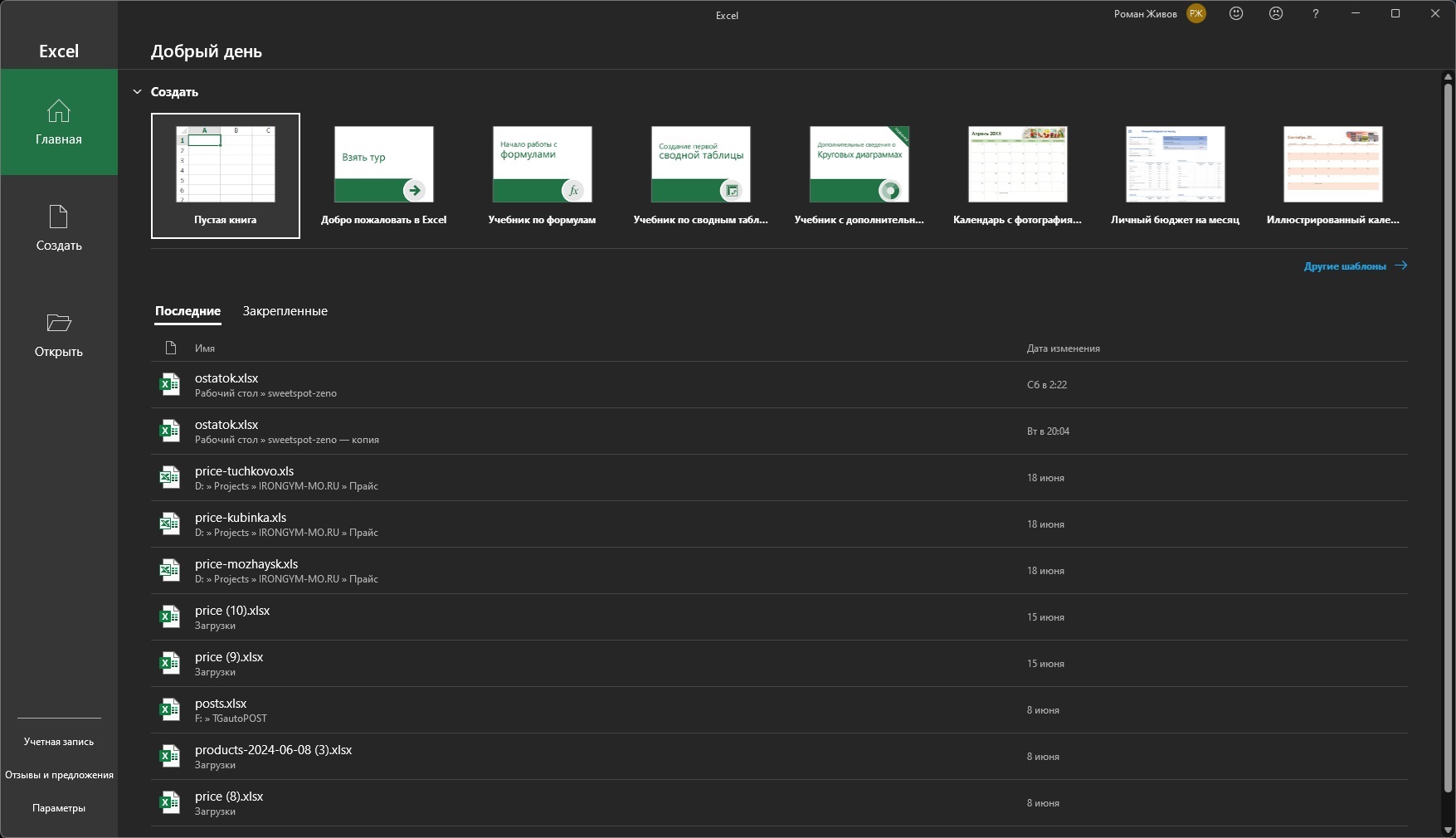Open the Добро пожаловать в Excel tour template
The image size is (1456, 838).
[x=384, y=176]
